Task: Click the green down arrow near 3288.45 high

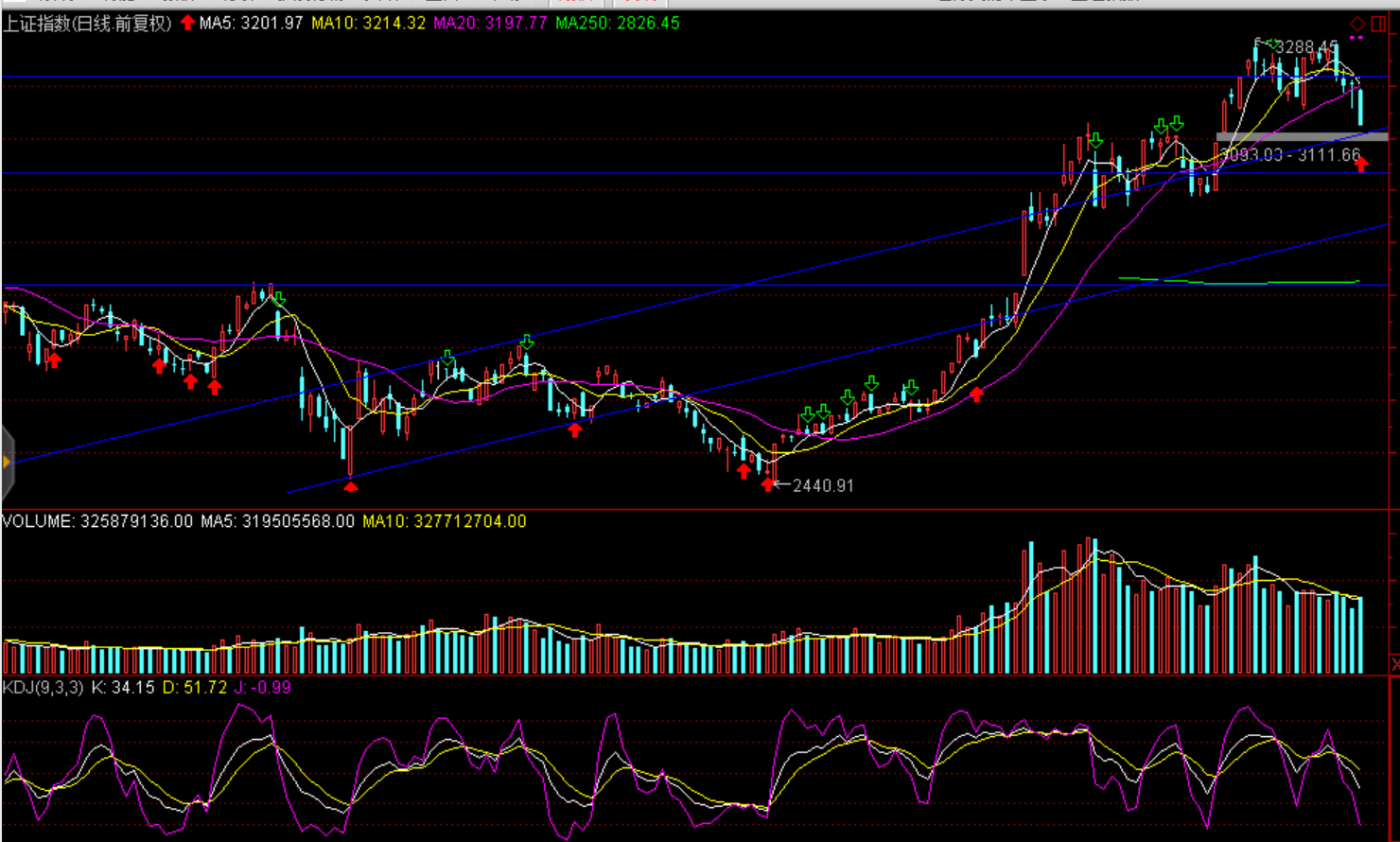Action: [x=1272, y=44]
